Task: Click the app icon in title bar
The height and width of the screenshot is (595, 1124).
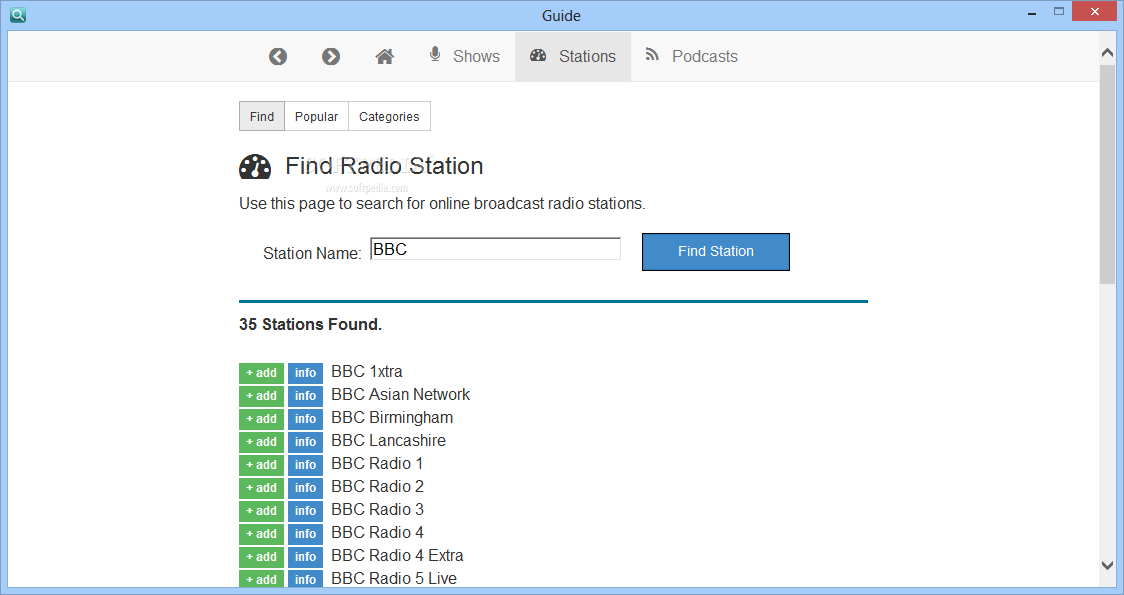Action: coord(18,14)
